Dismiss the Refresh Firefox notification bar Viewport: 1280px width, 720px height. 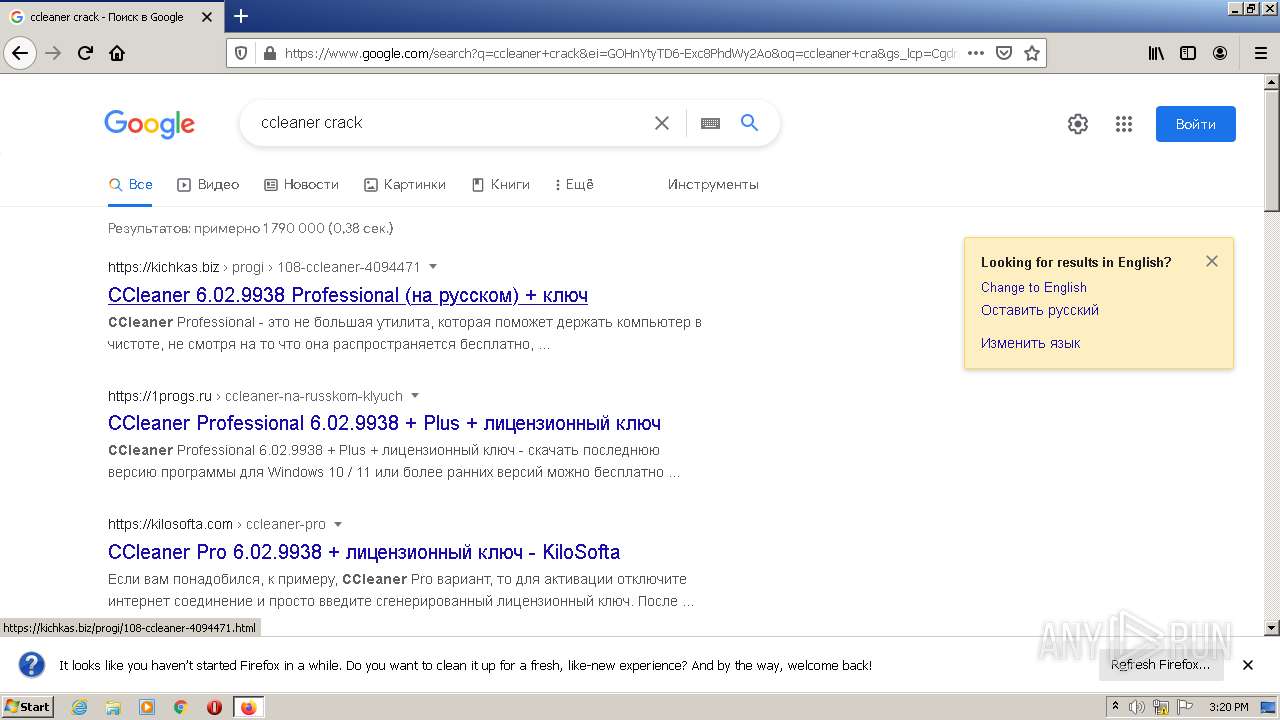coord(1247,665)
